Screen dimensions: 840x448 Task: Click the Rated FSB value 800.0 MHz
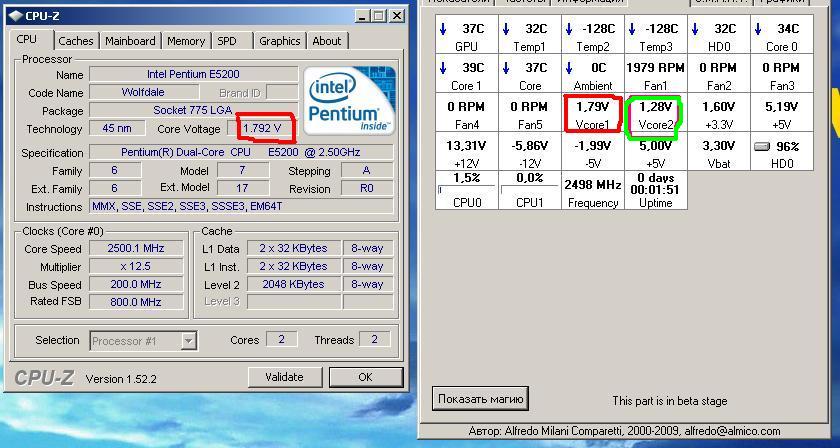pos(136,302)
